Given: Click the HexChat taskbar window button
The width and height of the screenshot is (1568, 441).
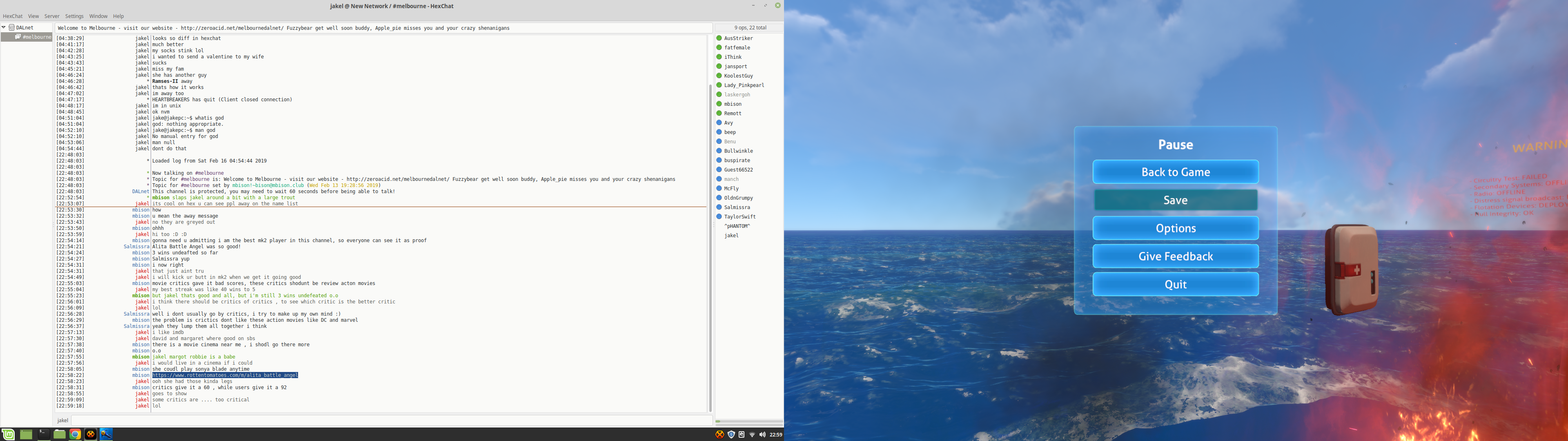Looking at the screenshot, I should [x=91, y=434].
